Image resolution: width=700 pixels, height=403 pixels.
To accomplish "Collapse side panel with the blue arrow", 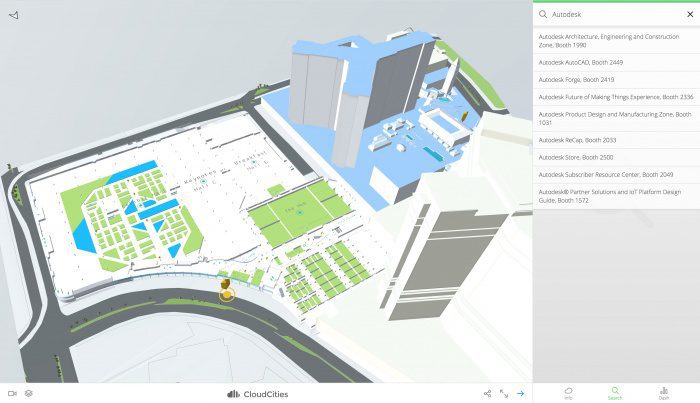I will (x=521, y=393).
